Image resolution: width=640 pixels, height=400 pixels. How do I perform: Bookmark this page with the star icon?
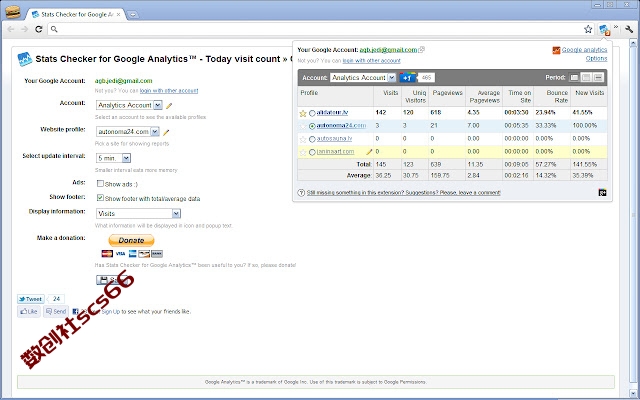pos(588,29)
